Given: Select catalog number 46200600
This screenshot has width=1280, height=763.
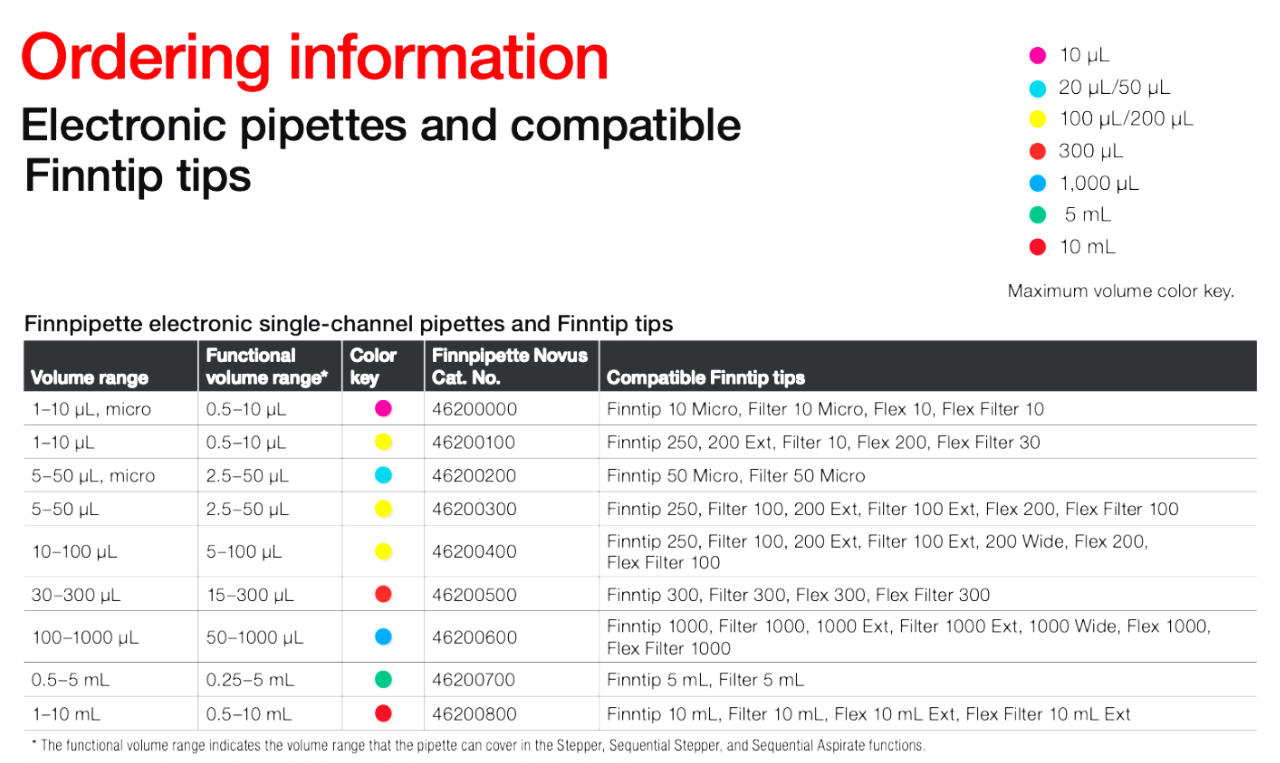Looking at the screenshot, I should (x=475, y=637).
